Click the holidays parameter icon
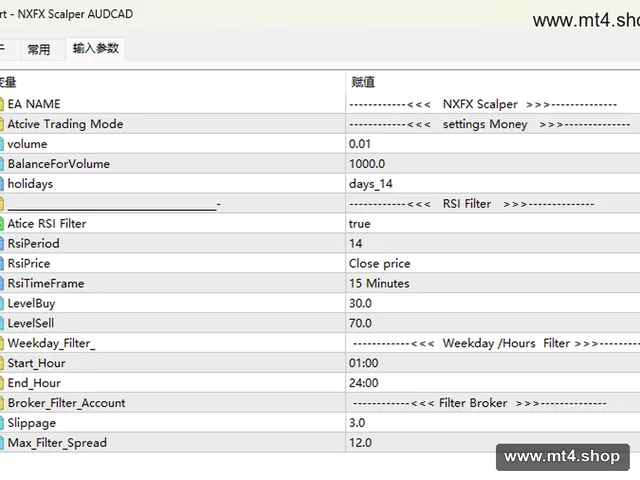Image resolution: width=640 pixels, height=480 pixels. [2, 184]
